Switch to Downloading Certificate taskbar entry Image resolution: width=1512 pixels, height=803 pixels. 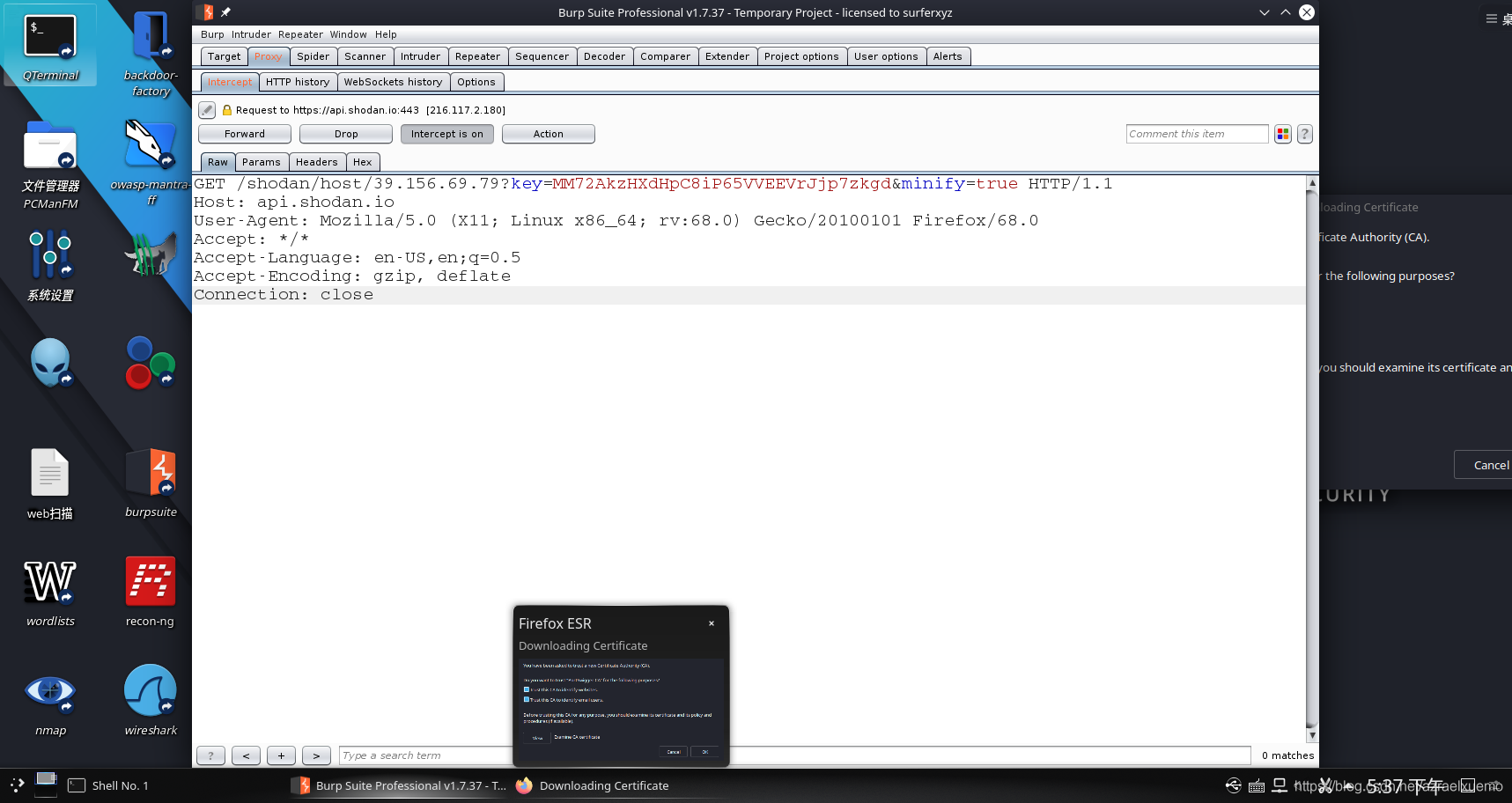tap(593, 785)
